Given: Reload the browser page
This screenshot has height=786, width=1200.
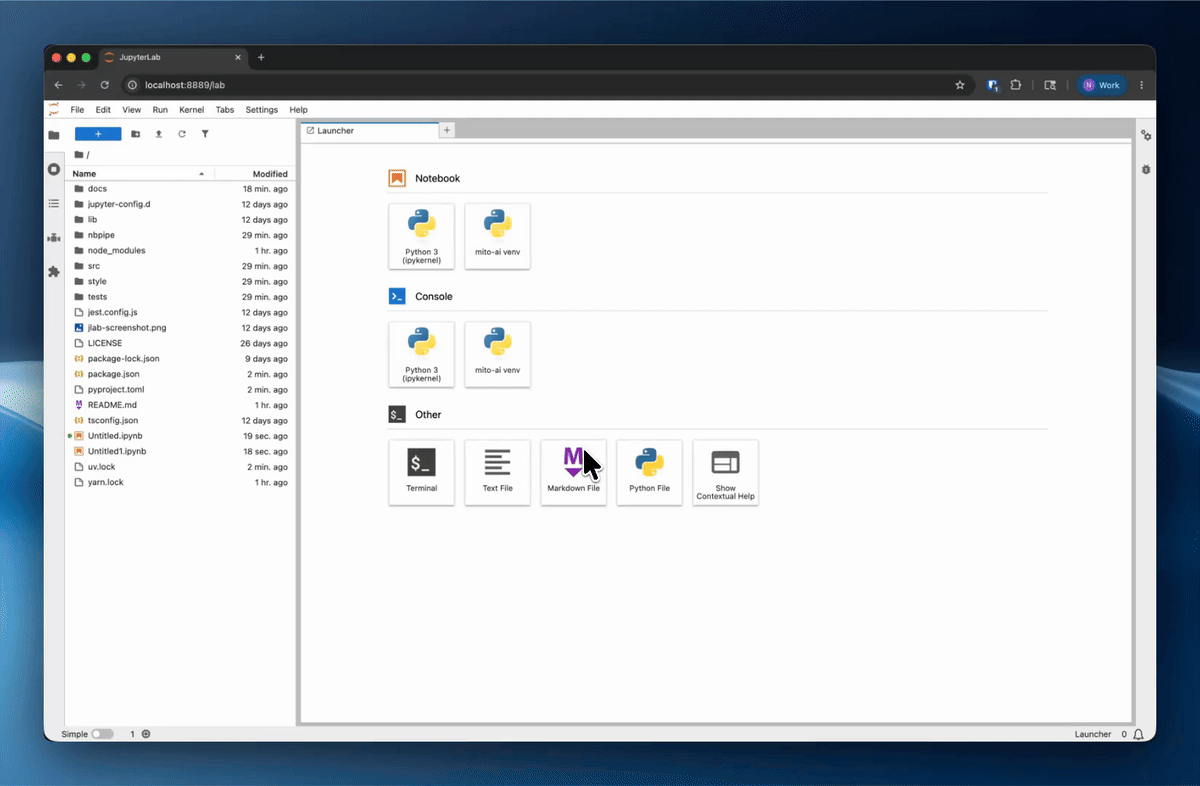Looking at the screenshot, I should [104, 85].
